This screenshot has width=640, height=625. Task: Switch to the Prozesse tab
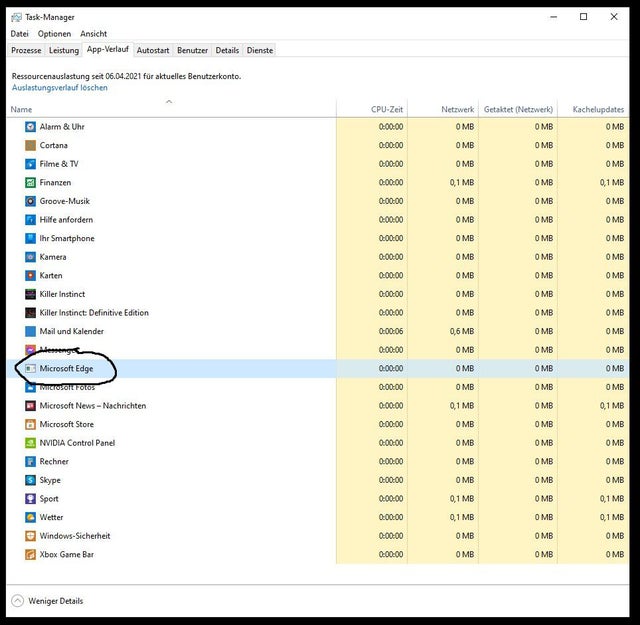click(26, 51)
